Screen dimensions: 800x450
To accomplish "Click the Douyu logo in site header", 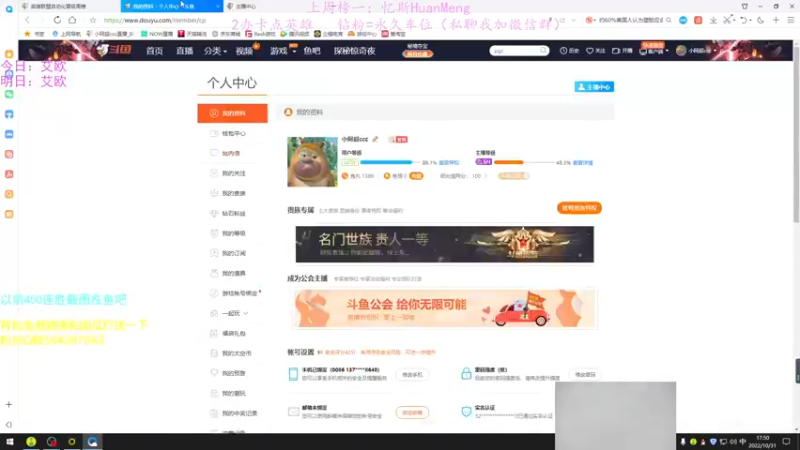I will point(114,50).
